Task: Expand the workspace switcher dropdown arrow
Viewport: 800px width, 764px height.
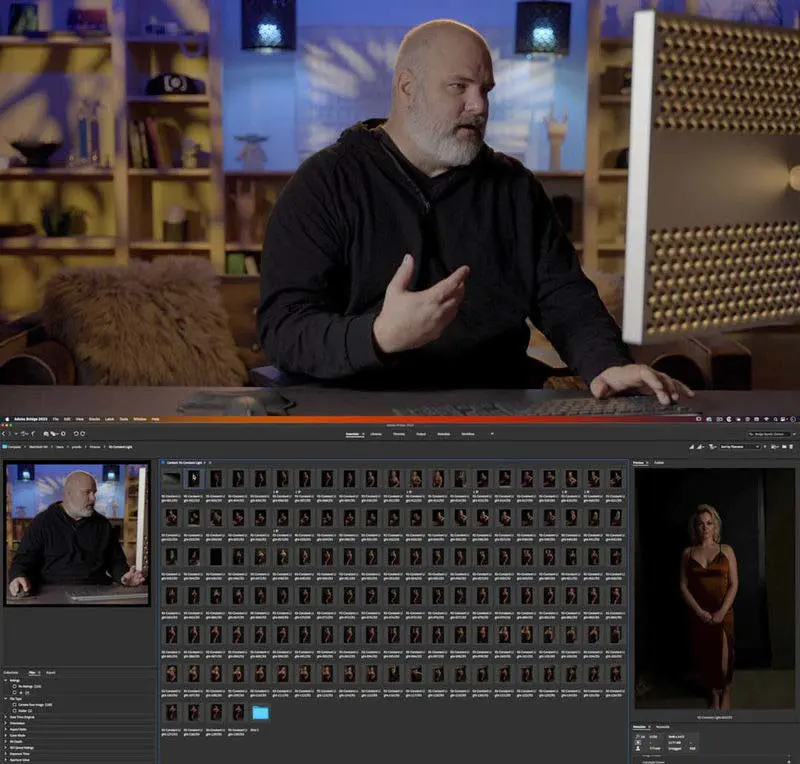Action: pos(491,434)
